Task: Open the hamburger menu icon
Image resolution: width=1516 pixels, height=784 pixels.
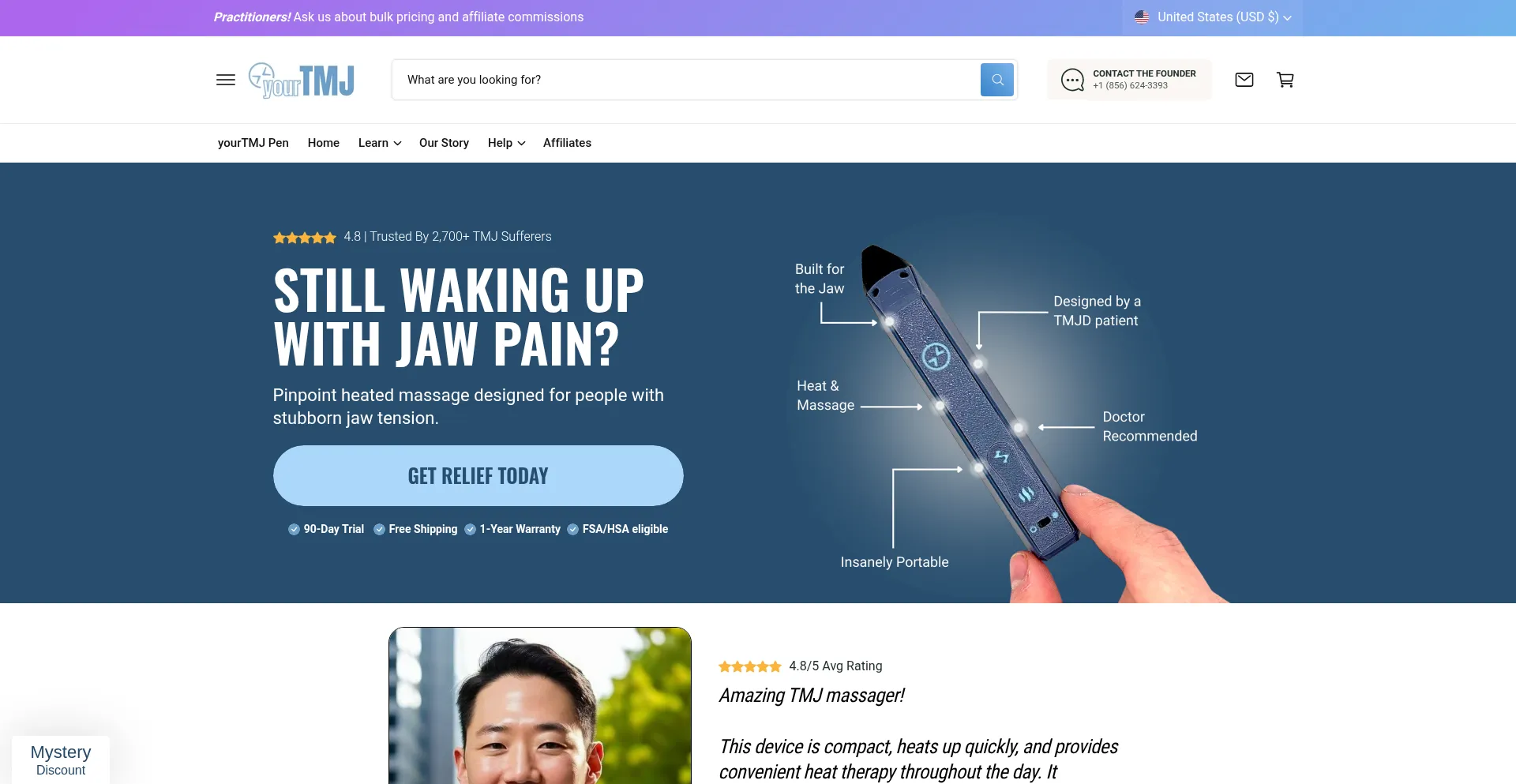Action: click(x=226, y=80)
